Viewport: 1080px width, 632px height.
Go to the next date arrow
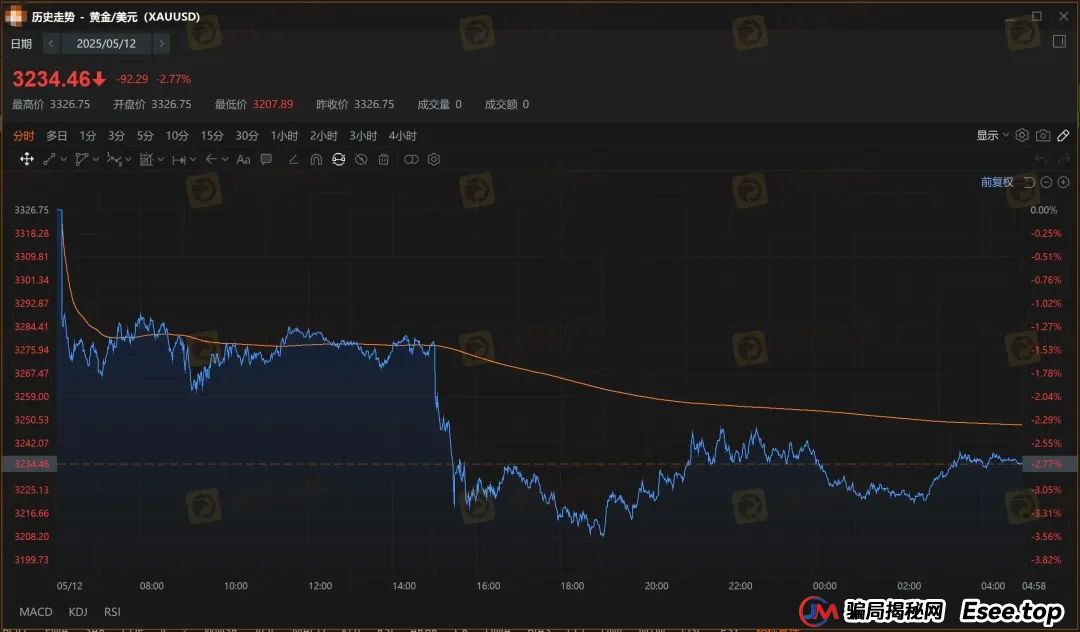[162, 44]
